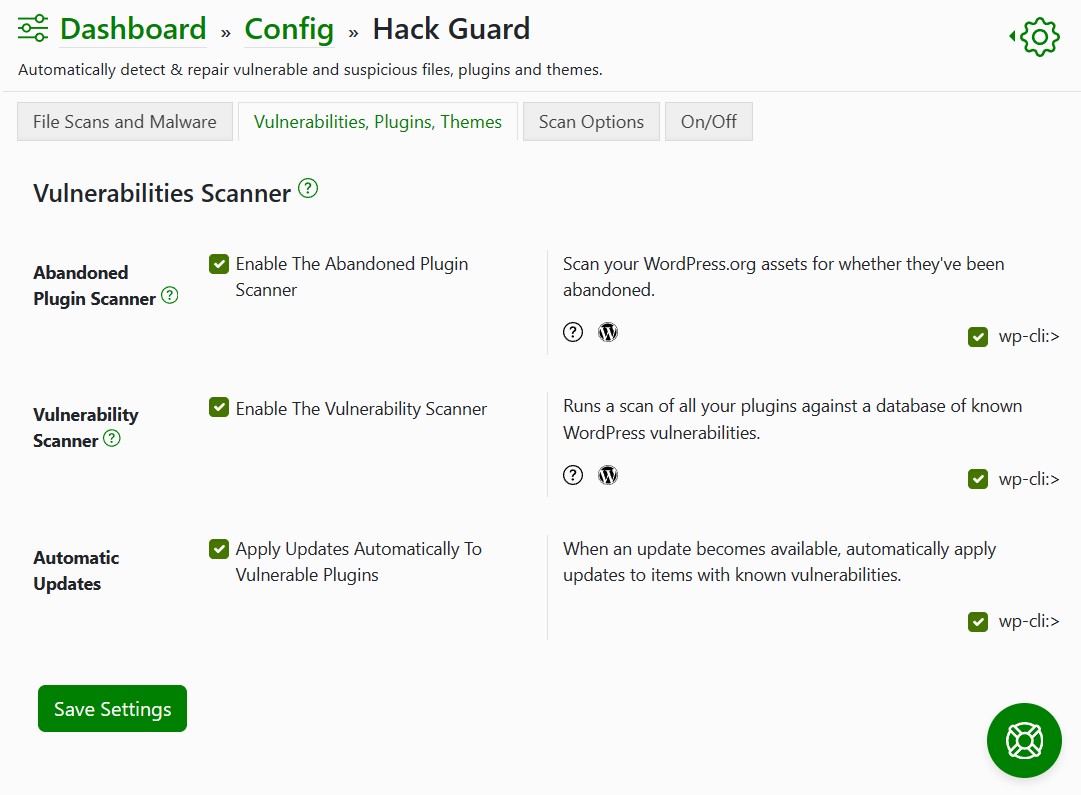
Task: Toggle wp-cli checkbox for Automatic Updates
Action: click(x=978, y=622)
